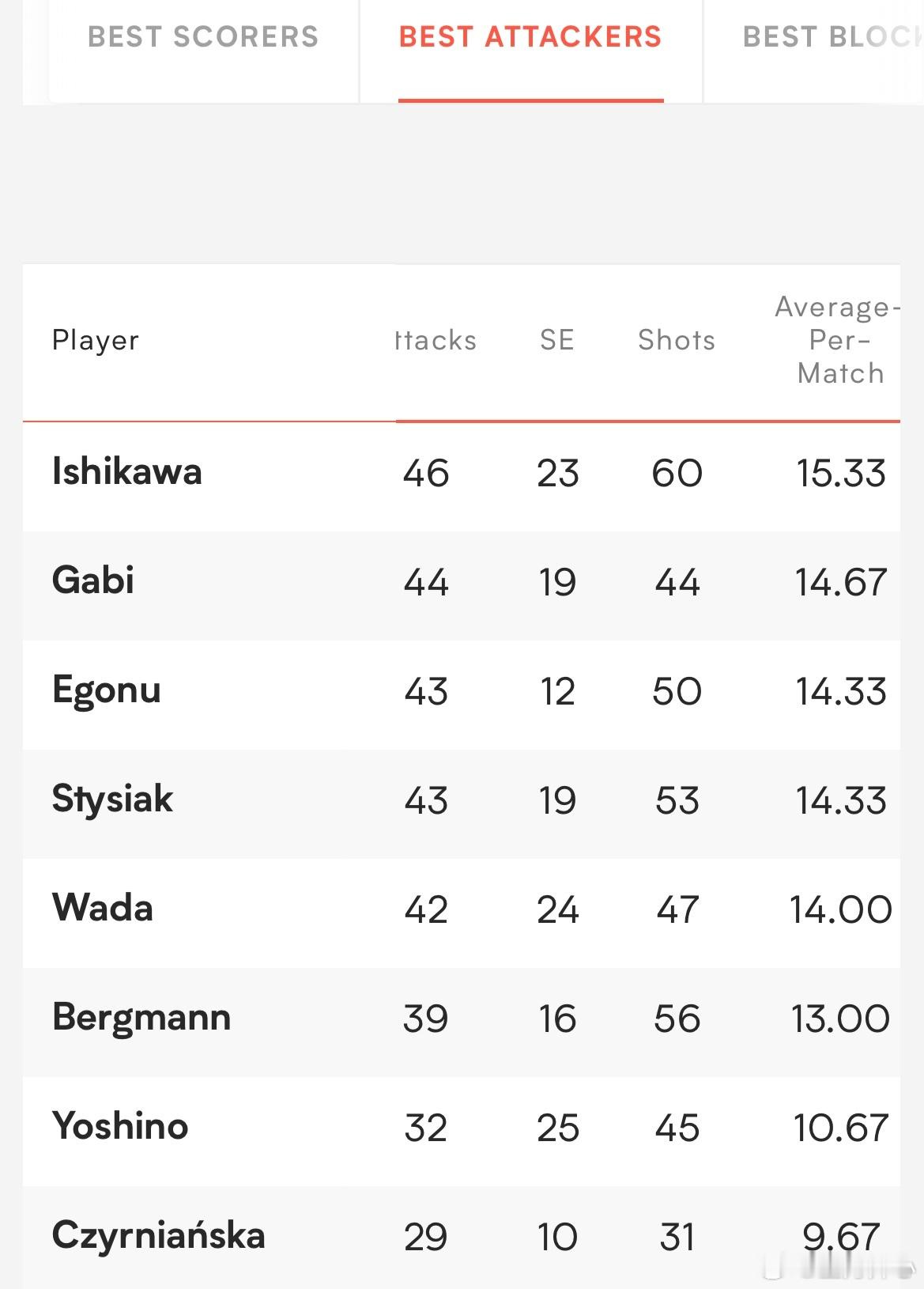Select Bergmann's 56 shots cell
Screen dimensions: 924x1289
click(x=677, y=1019)
